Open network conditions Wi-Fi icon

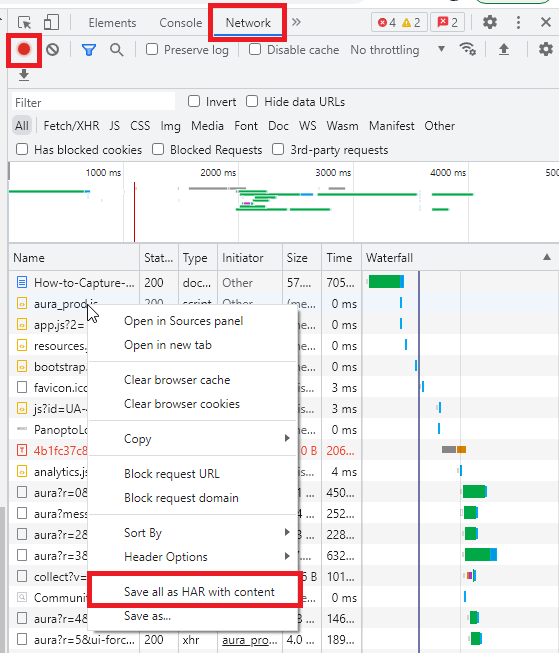(468, 50)
